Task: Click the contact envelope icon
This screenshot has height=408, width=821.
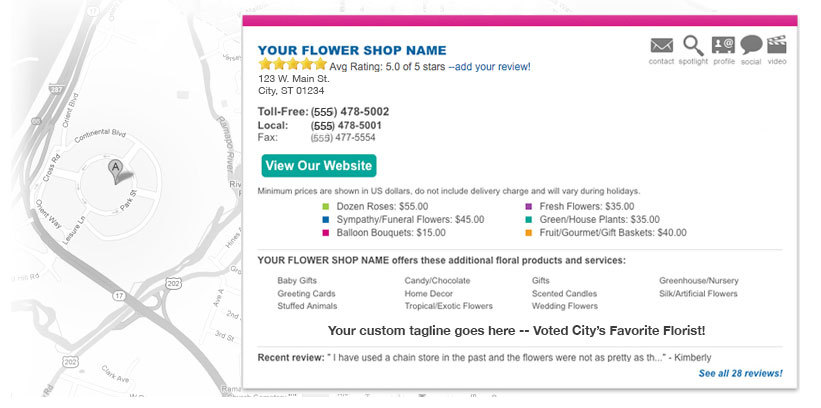Action: coord(661,46)
